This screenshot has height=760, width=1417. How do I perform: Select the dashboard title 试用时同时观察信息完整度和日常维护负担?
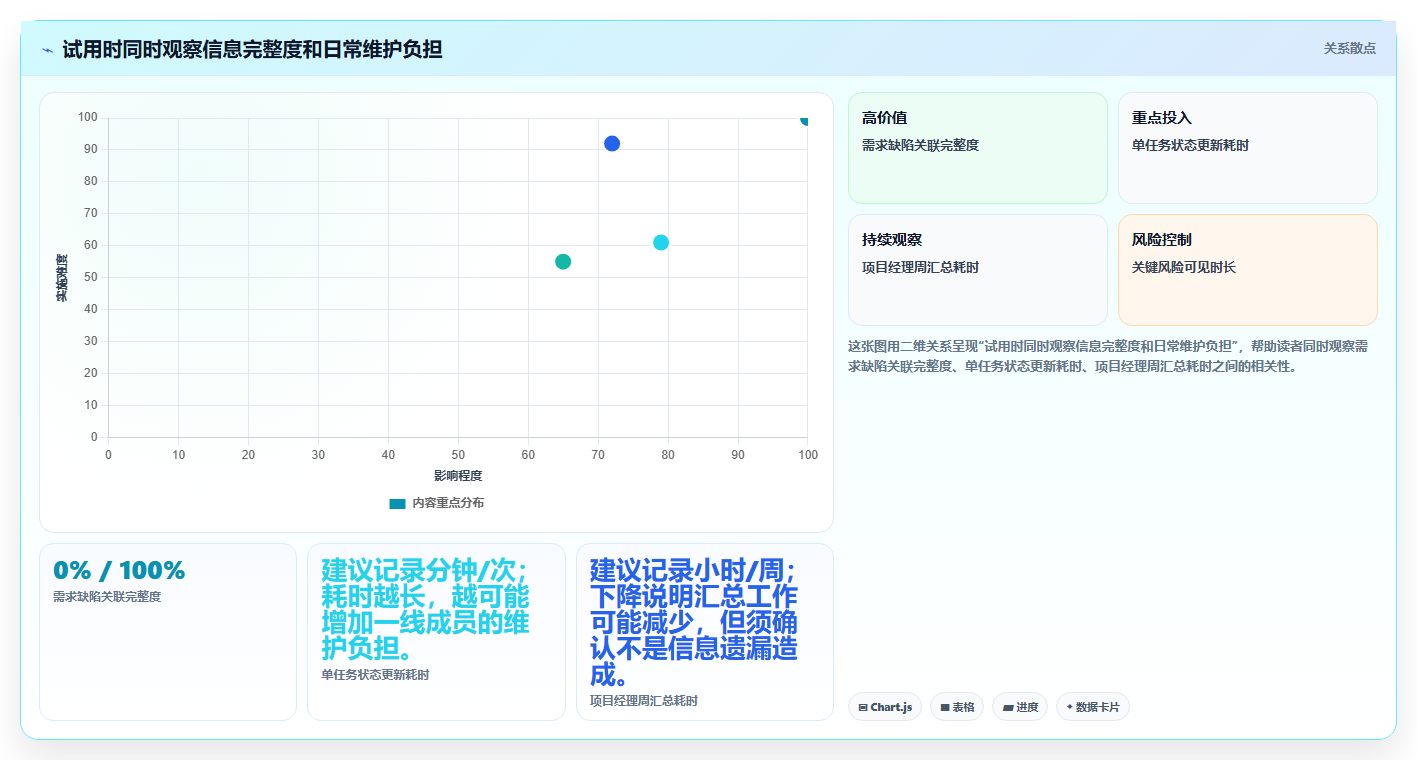coord(252,49)
